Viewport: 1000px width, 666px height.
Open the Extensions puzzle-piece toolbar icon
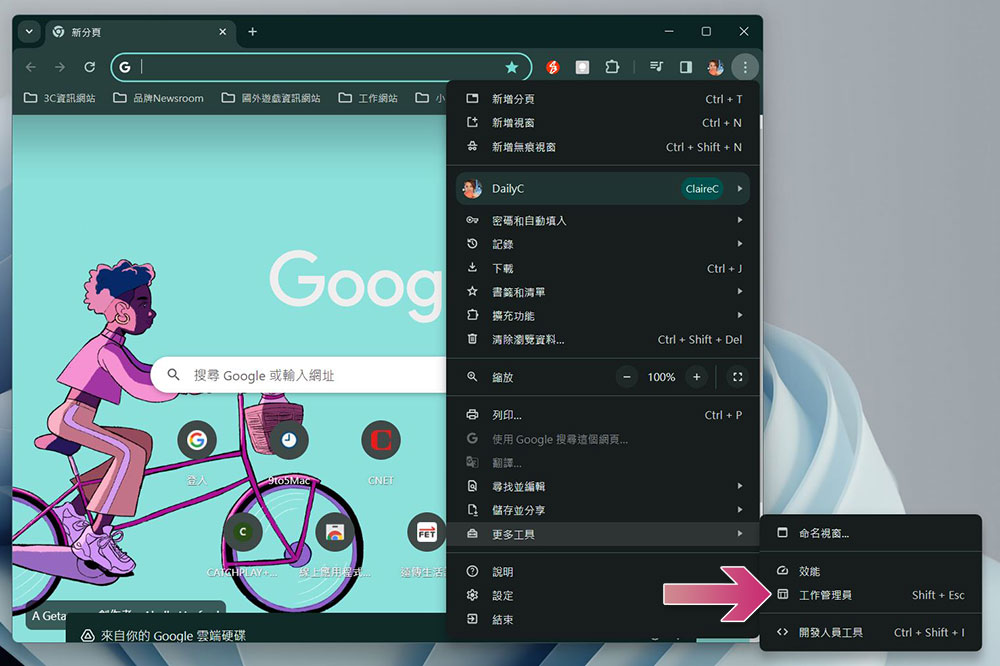(x=613, y=67)
